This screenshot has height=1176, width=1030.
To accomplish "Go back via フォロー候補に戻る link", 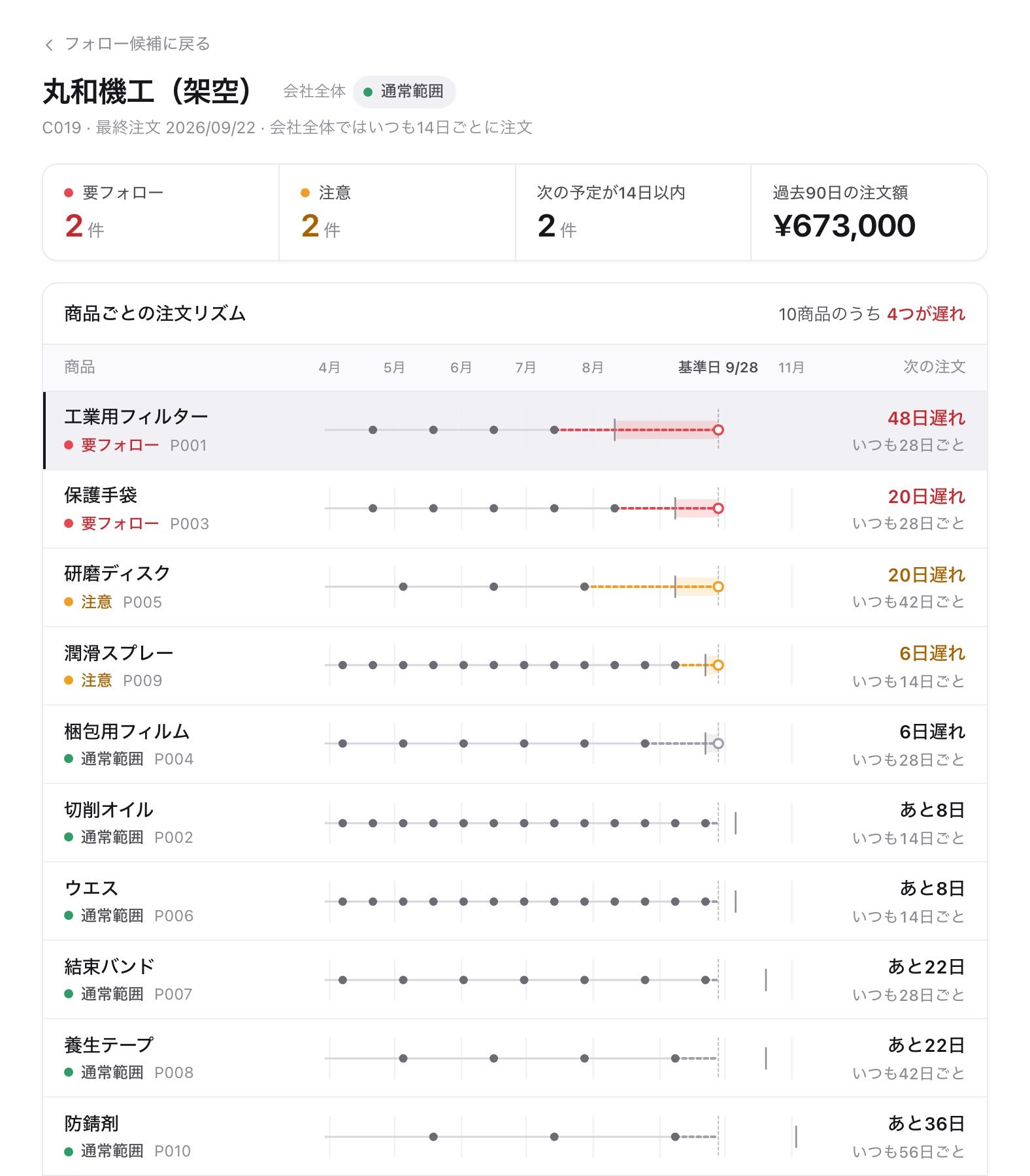I will pos(127,44).
